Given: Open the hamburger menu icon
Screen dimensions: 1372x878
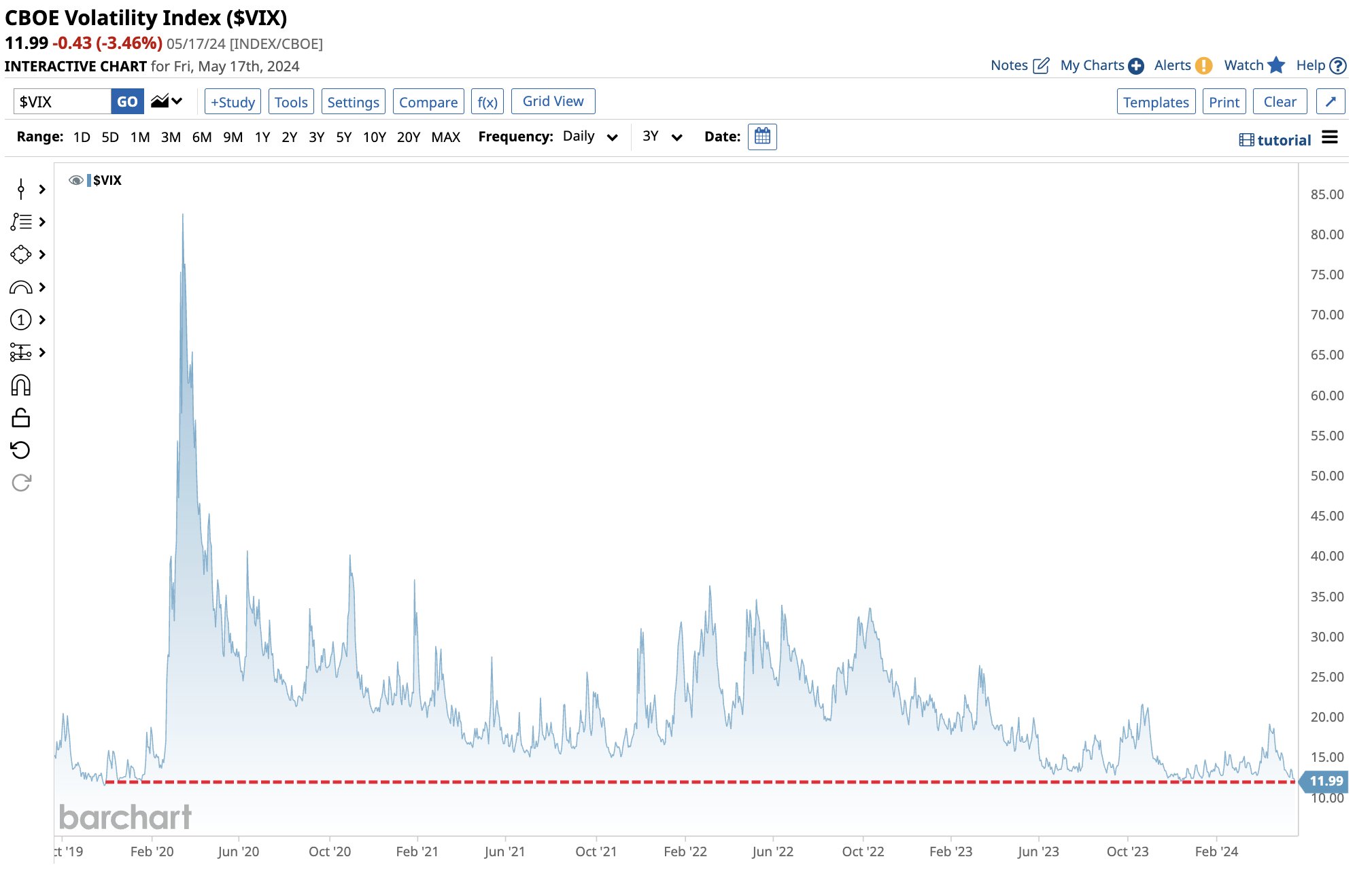Looking at the screenshot, I should click(x=1330, y=138).
